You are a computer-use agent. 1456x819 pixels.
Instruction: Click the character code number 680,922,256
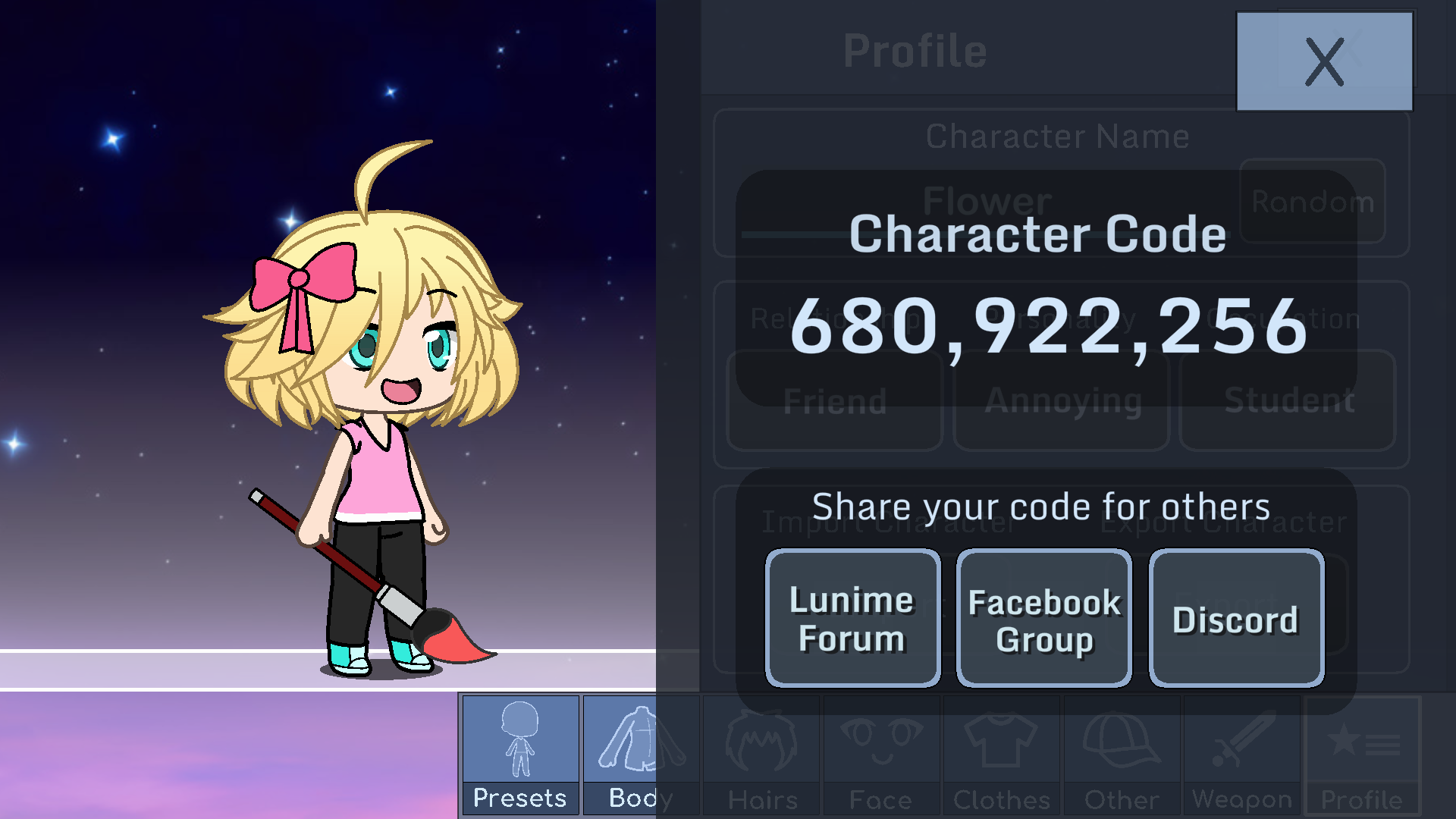pos(1050,326)
